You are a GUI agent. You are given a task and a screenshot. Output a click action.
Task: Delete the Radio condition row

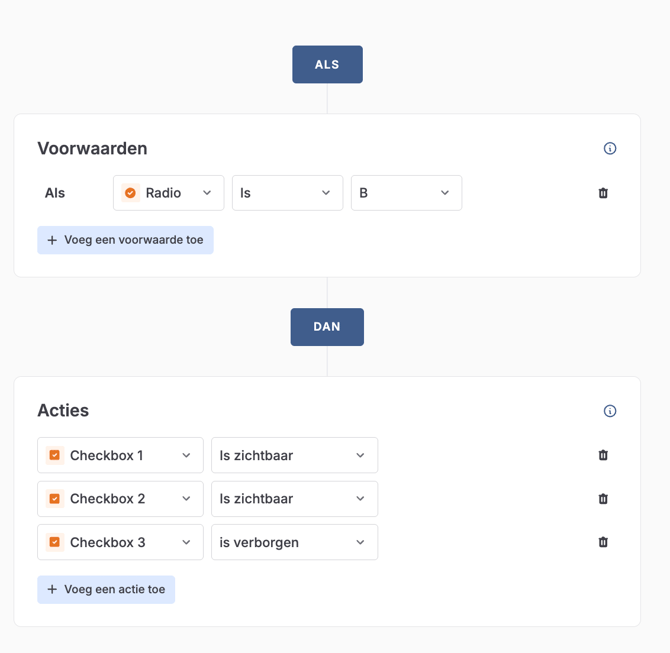point(603,193)
